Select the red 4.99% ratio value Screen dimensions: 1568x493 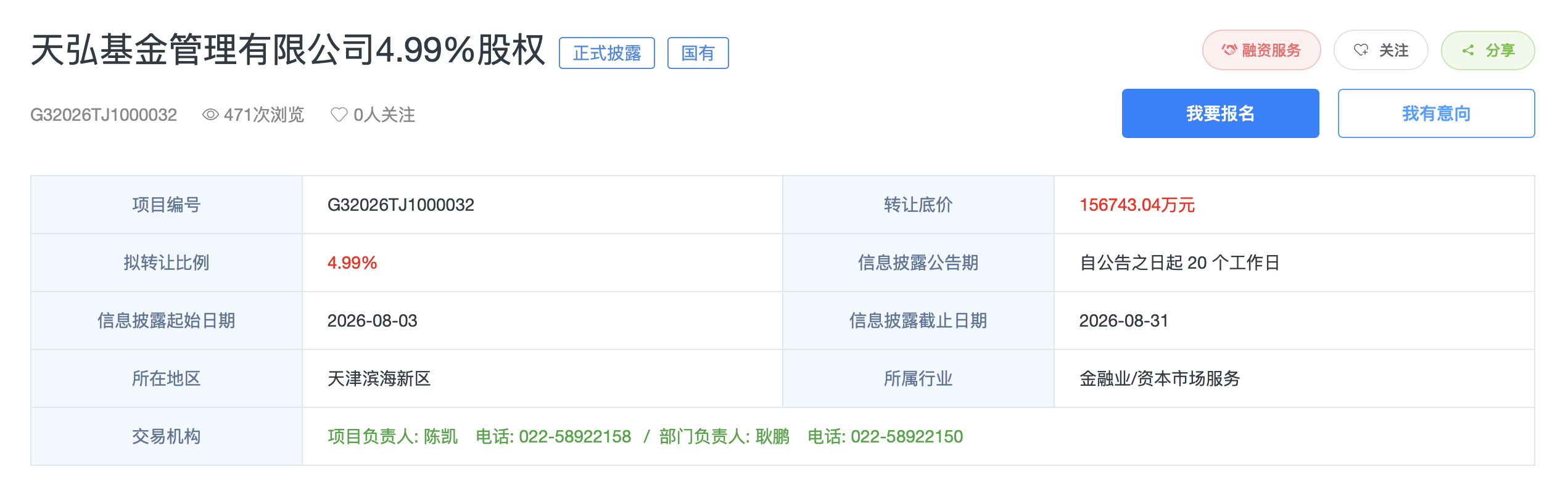[352, 263]
